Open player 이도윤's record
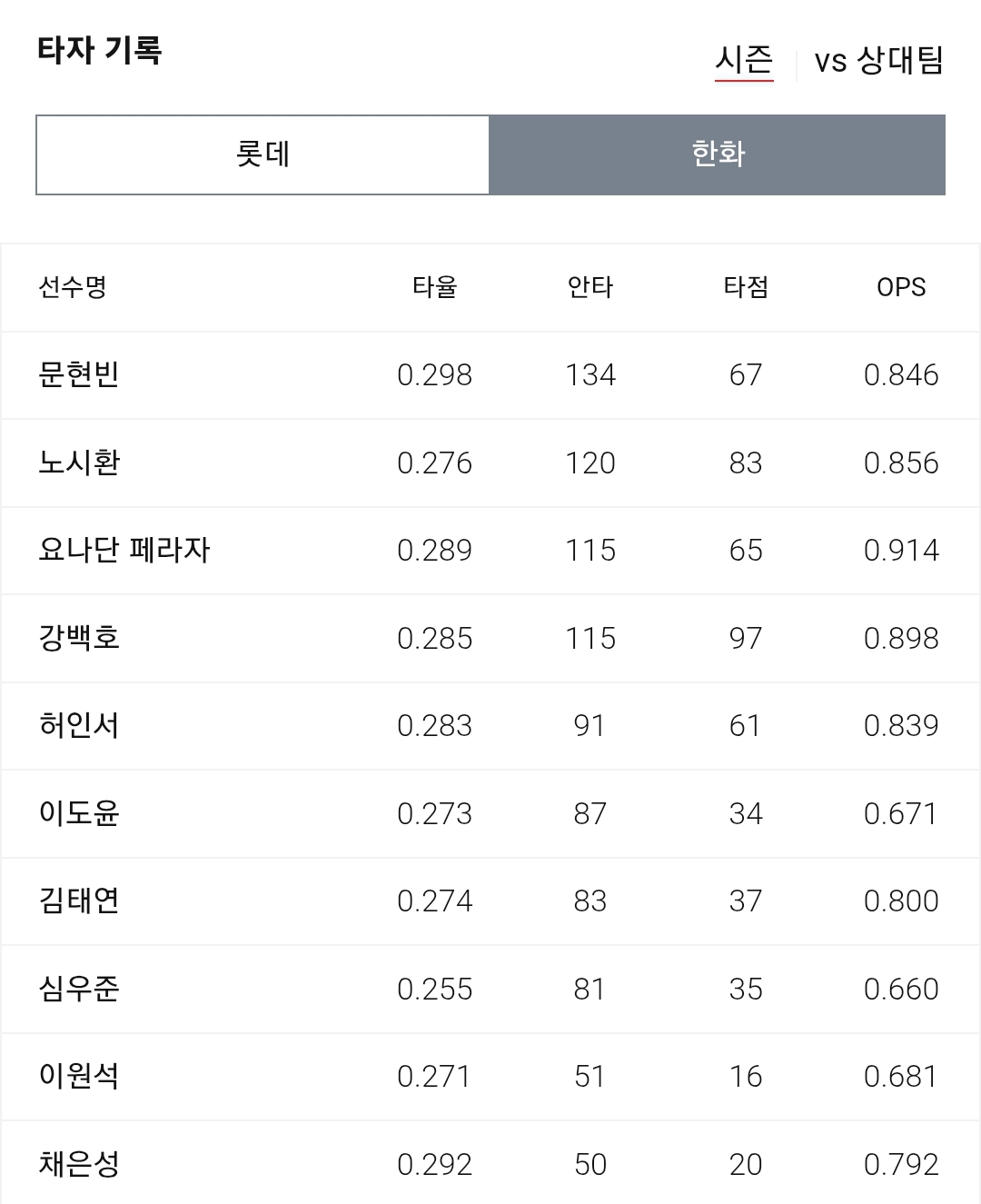The image size is (981, 1204). pyautogui.click(x=490, y=814)
